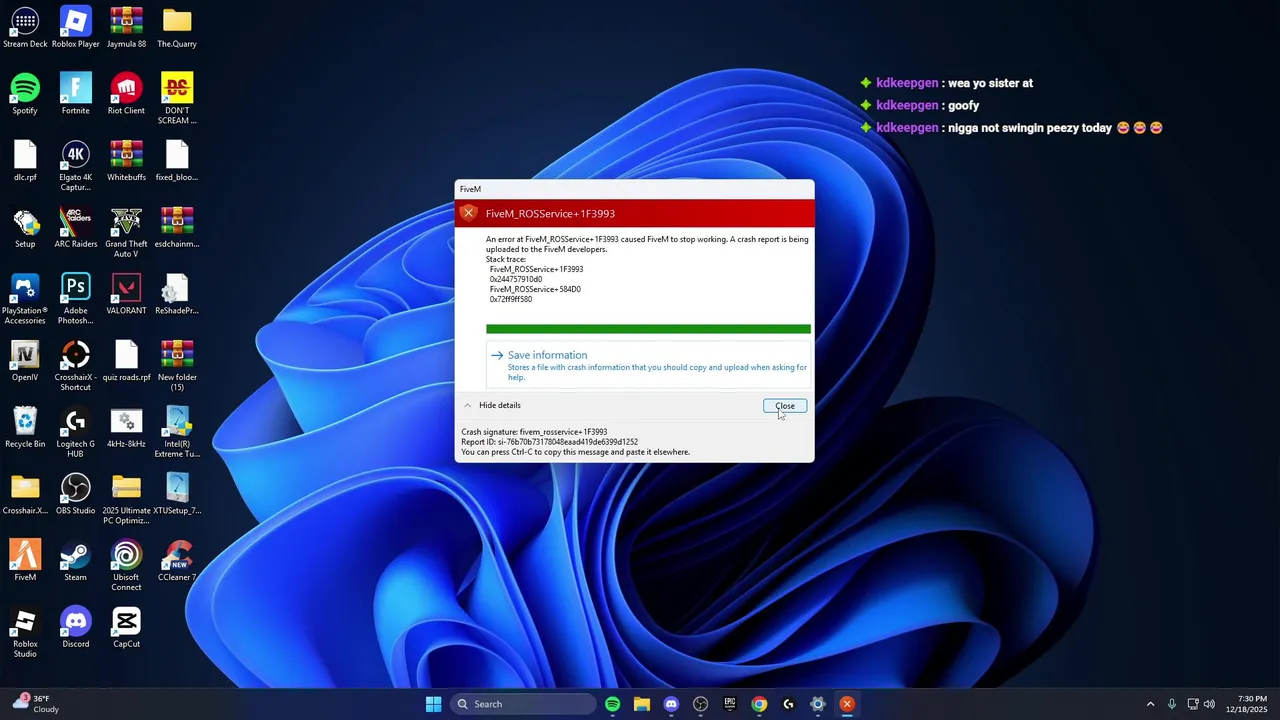This screenshot has height=720, width=1280.
Task: Collapse details with the Hide details chevron
Action: pyautogui.click(x=467, y=405)
